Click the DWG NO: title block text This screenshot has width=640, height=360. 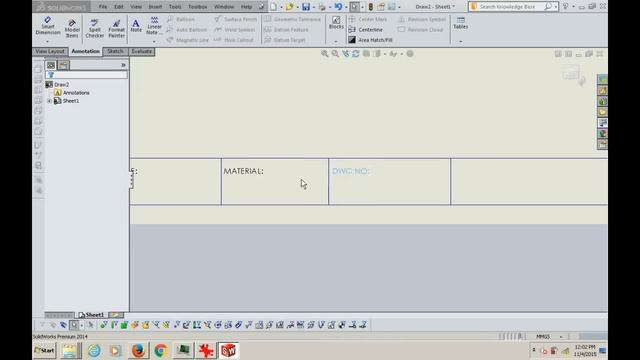pos(351,171)
